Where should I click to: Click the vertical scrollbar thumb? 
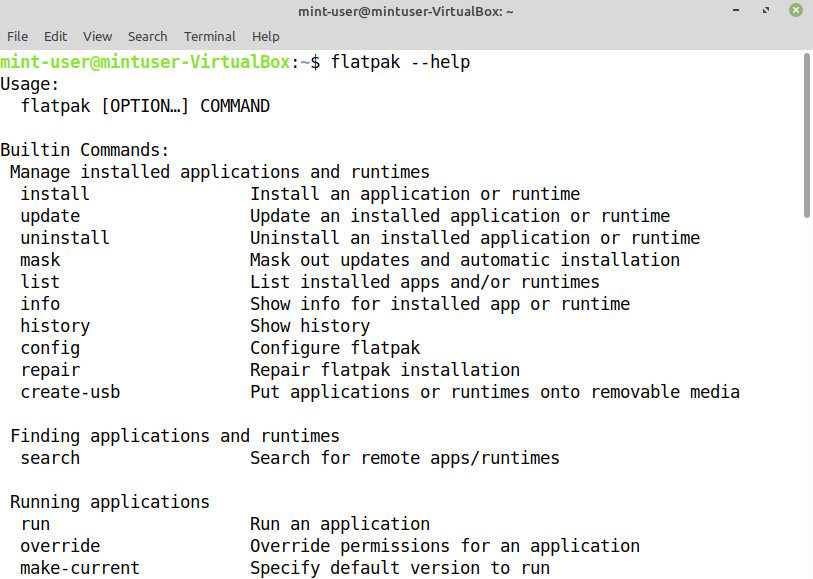coord(807,135)
